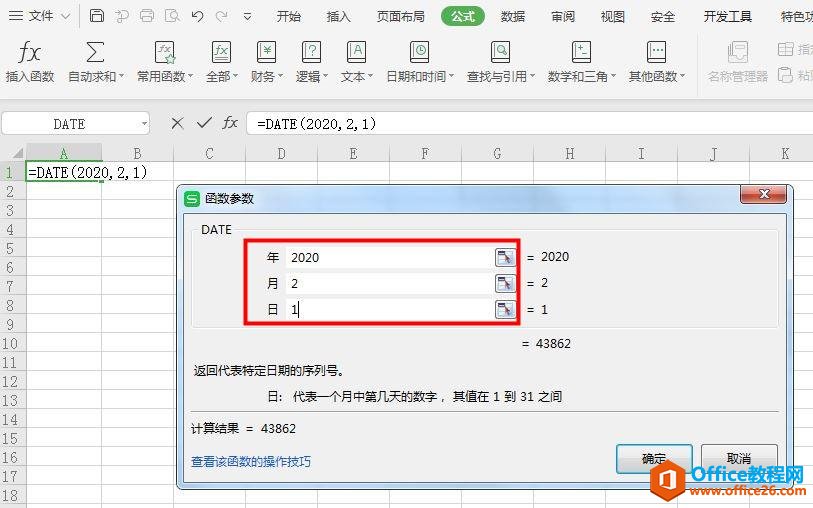The width and height of the screenshot is (813, 508).
Task: Select column B header
Action: pyautogui.click(x=137, y=153)
